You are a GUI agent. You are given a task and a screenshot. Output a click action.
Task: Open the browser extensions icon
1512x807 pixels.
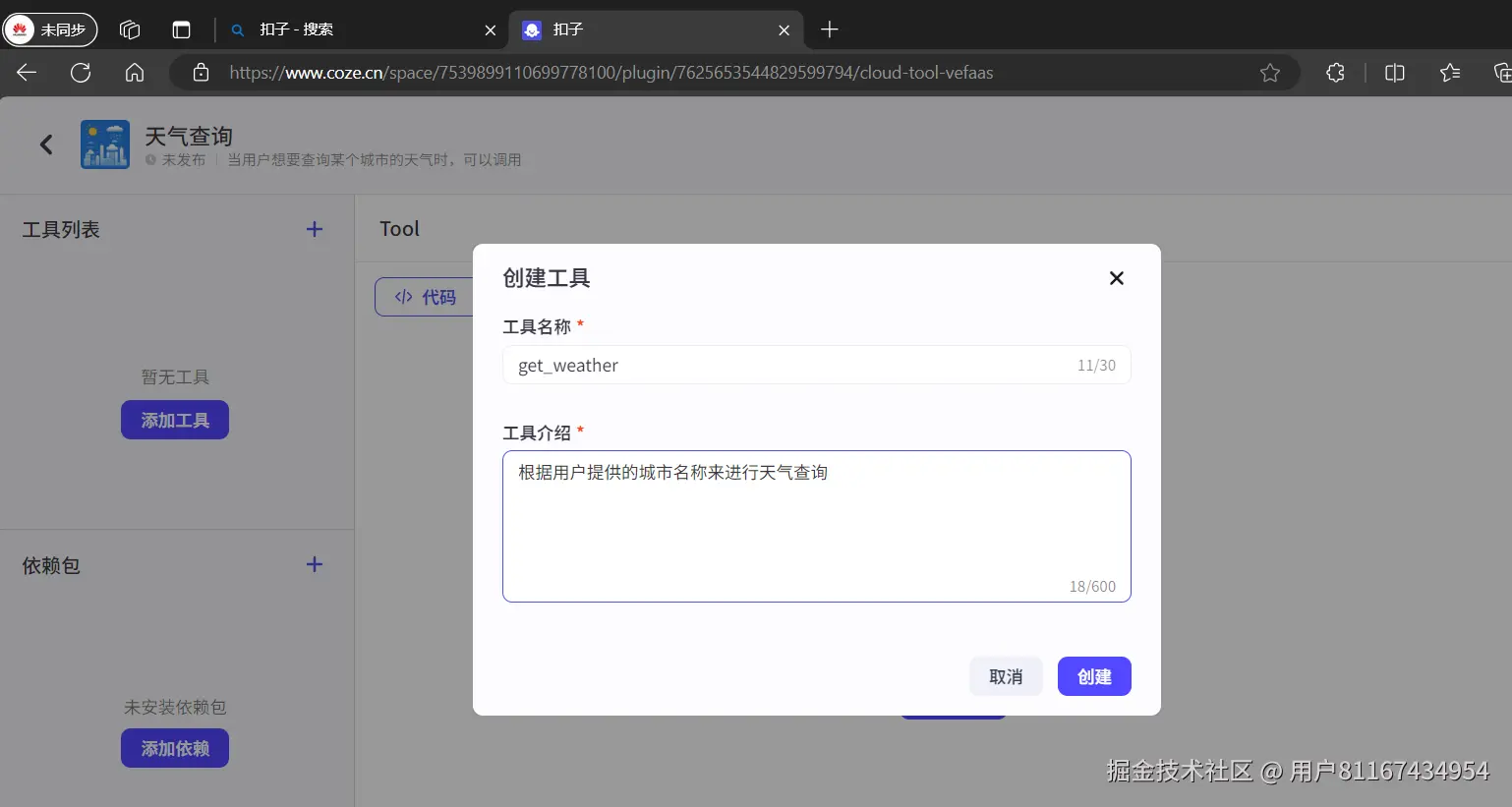1335,73
